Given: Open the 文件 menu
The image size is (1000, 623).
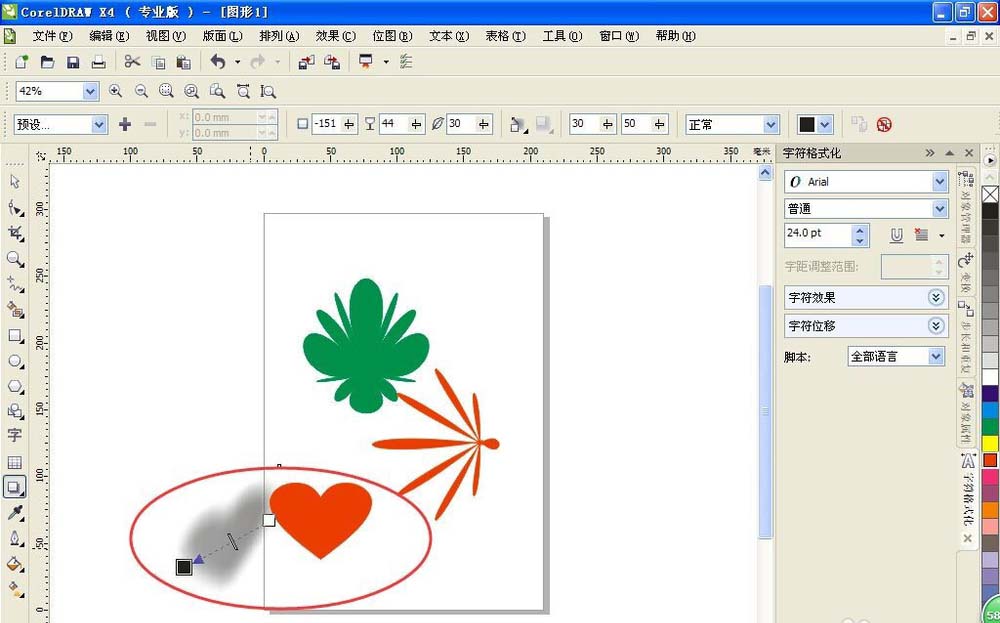Looking at the screenshot, I should click(53, 35).
